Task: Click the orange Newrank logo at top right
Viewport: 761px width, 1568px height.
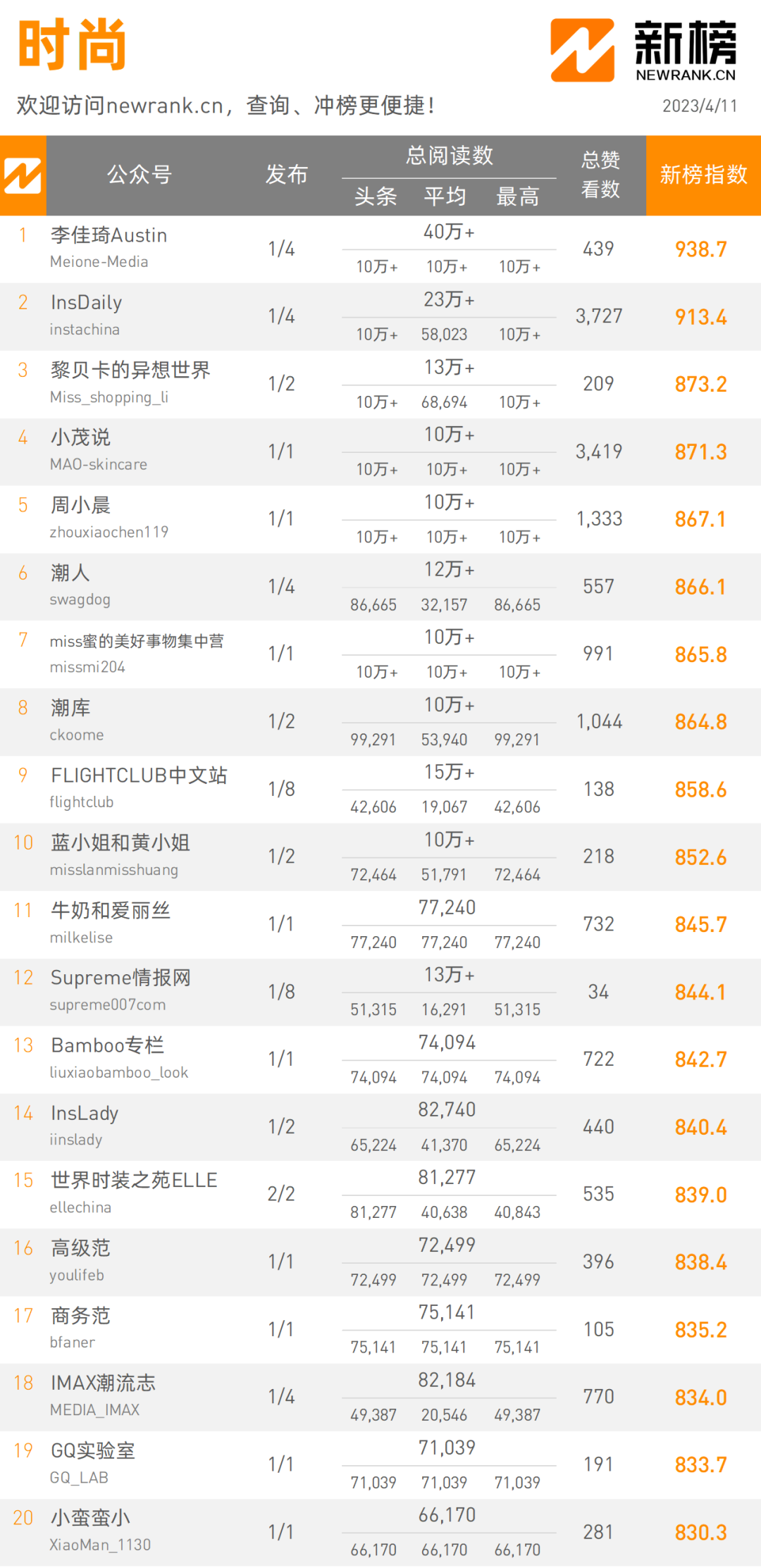Action: pos(582,50)
